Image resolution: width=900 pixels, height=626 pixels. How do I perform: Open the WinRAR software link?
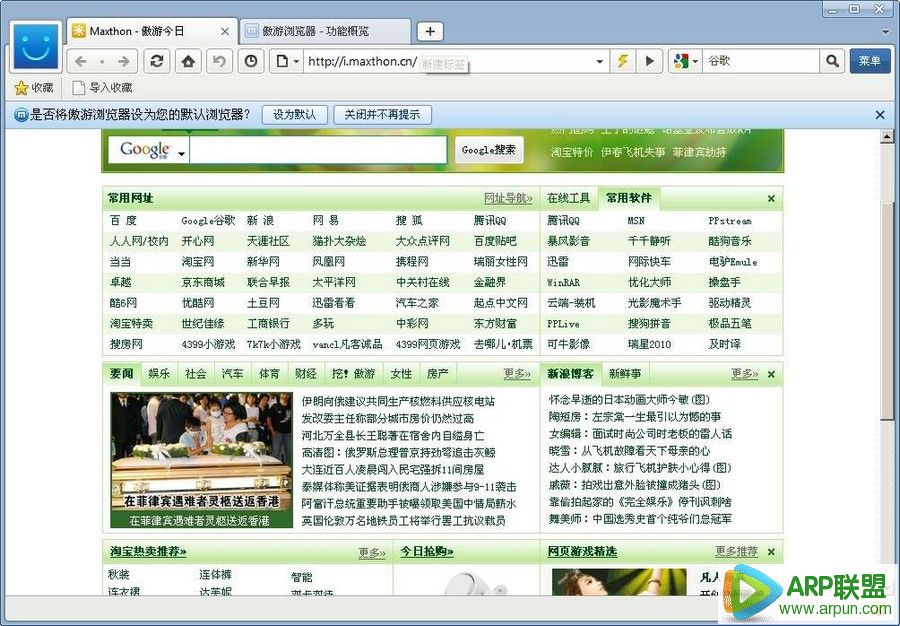click(563, 282)
